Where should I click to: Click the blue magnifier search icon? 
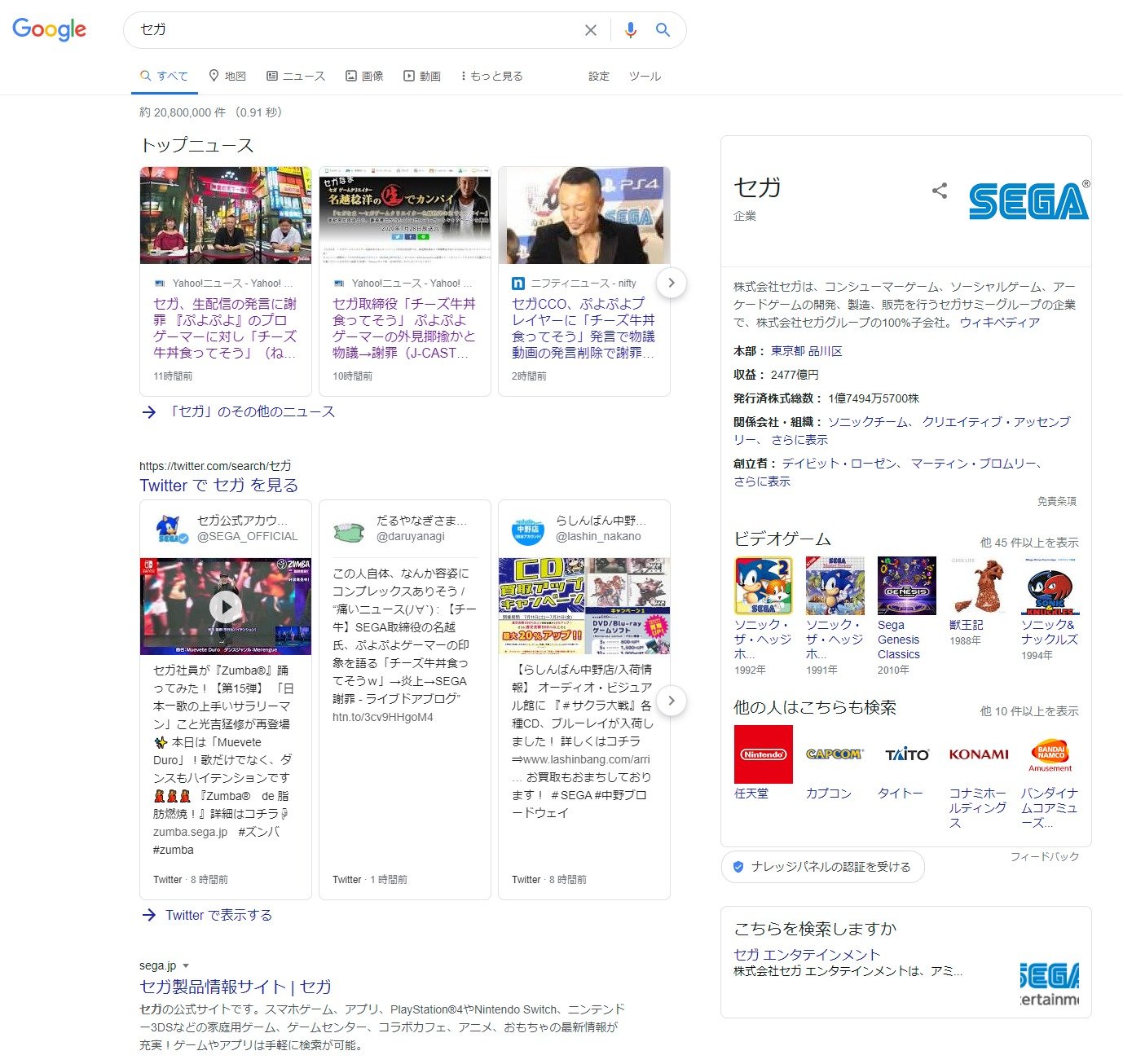click(x=663, y=30)
